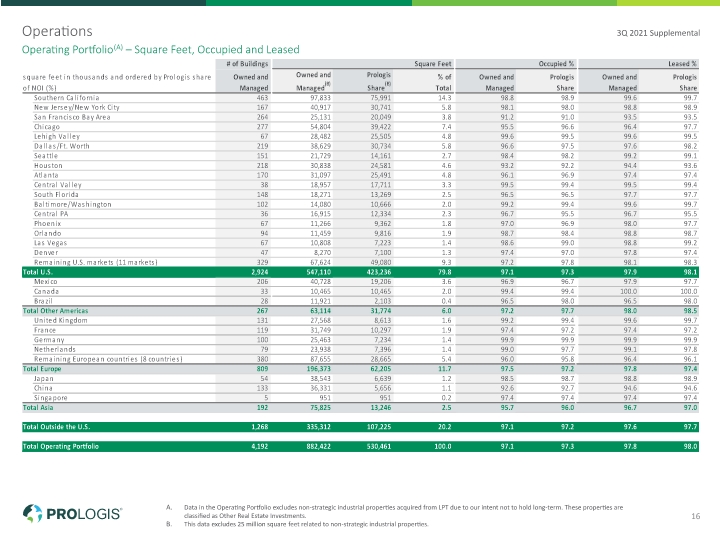
Task: Click Total U.S. owned square feet 547,110
Action: click(x=318, y=272)
